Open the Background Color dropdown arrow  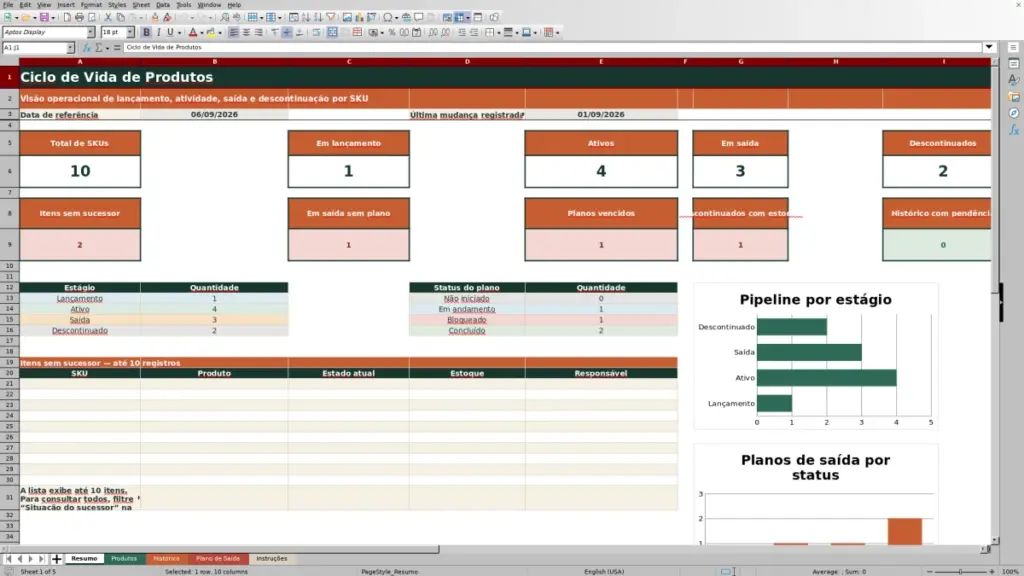(x=220, y=32)
